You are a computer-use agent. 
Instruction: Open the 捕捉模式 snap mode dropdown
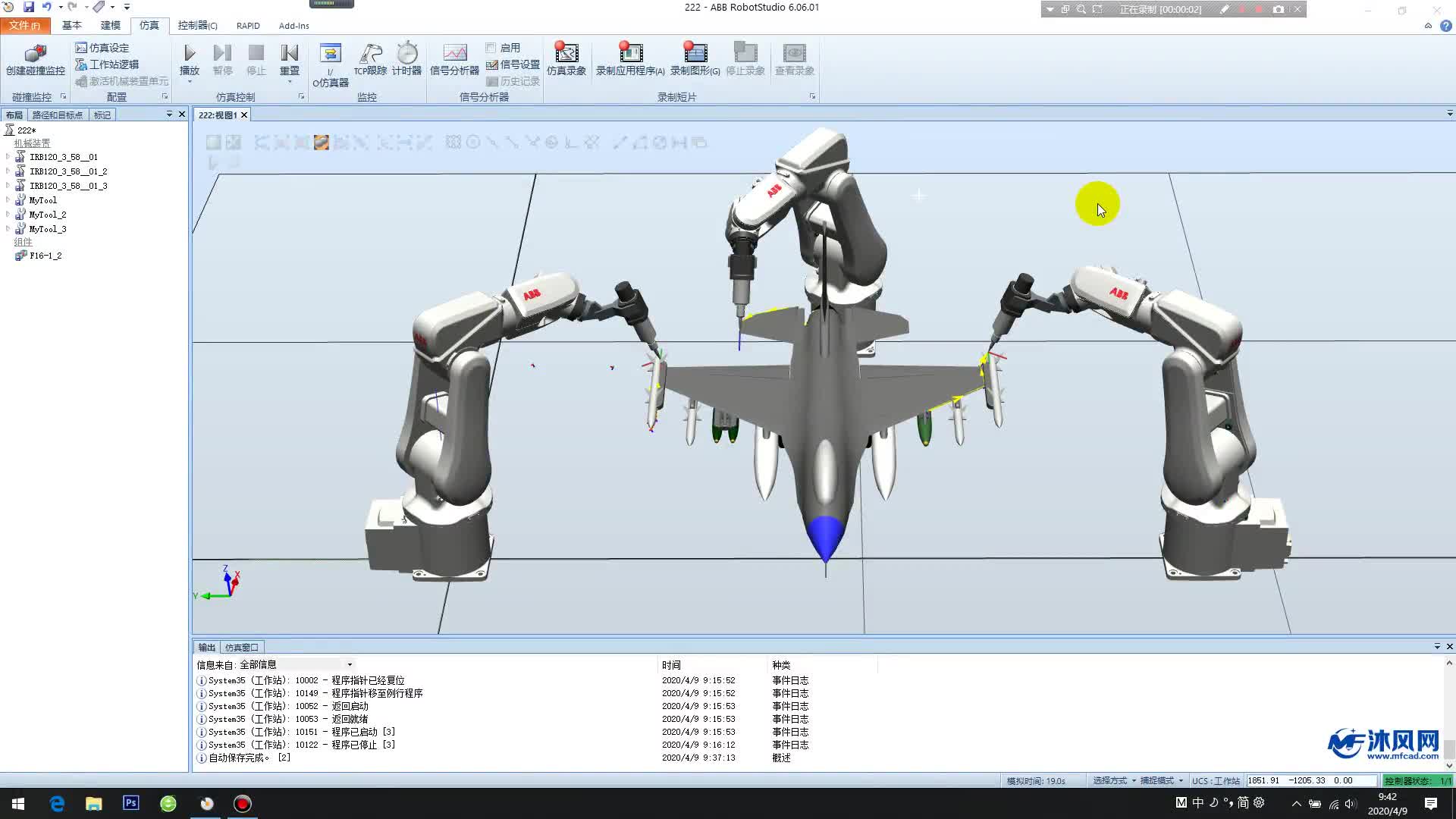(1162, 780)
